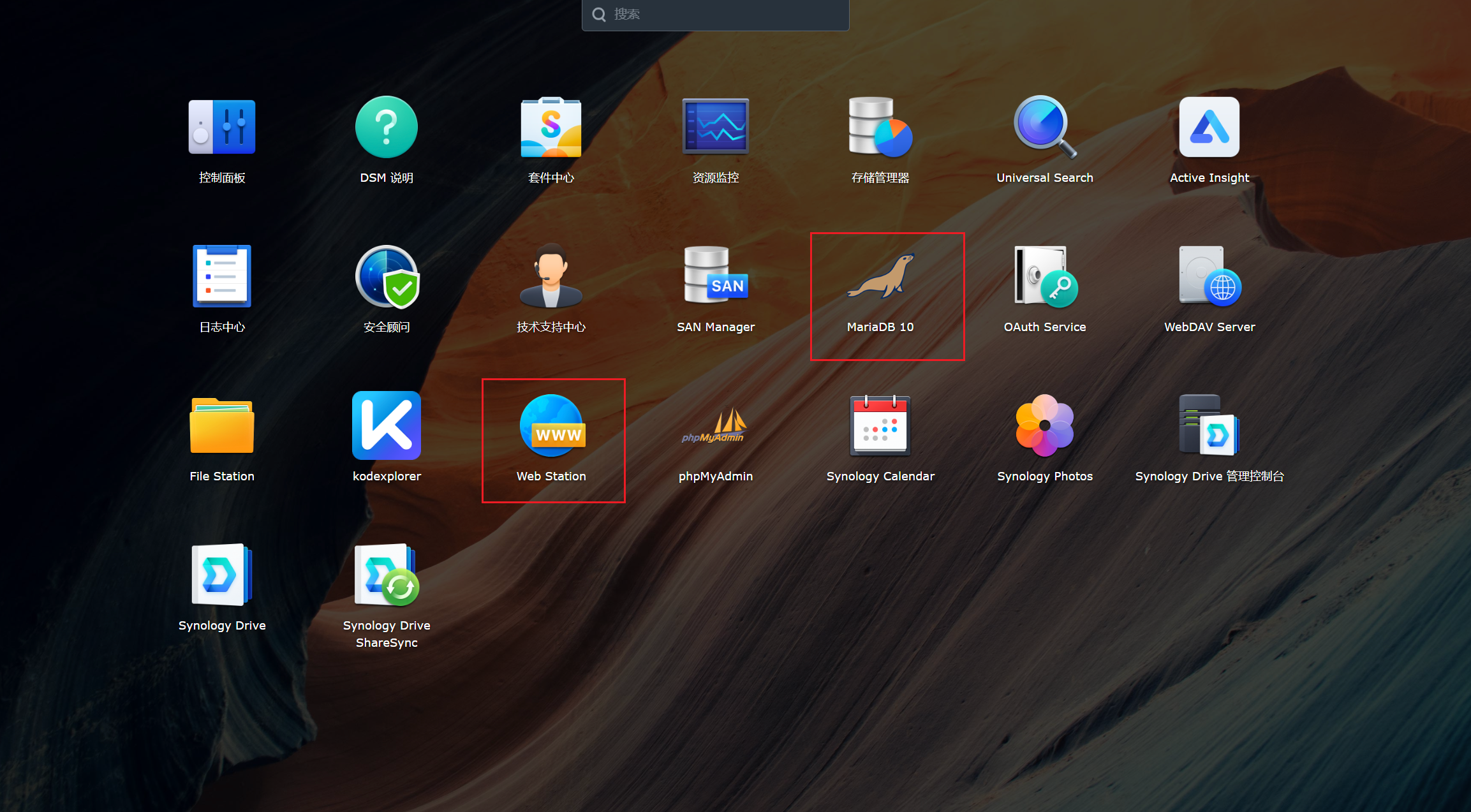Click the magnifier icon in search bar

click(x=598, y=14)
